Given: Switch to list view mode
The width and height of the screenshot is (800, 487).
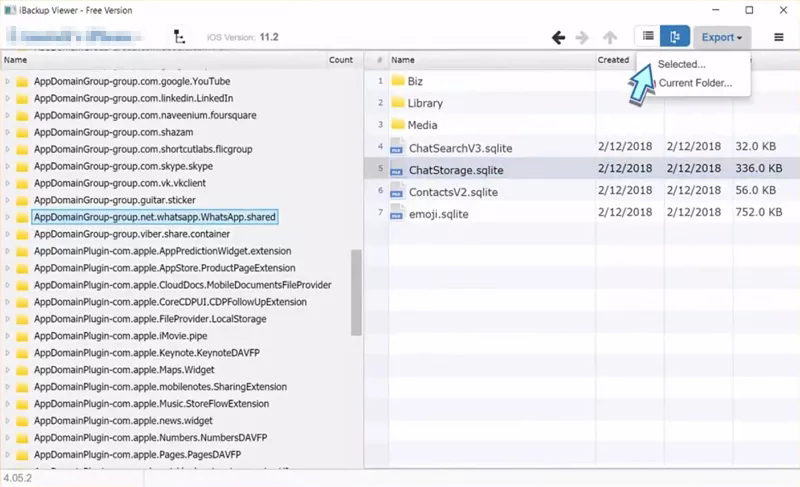Looking at the screenshot, I should (x=648, y=36).
